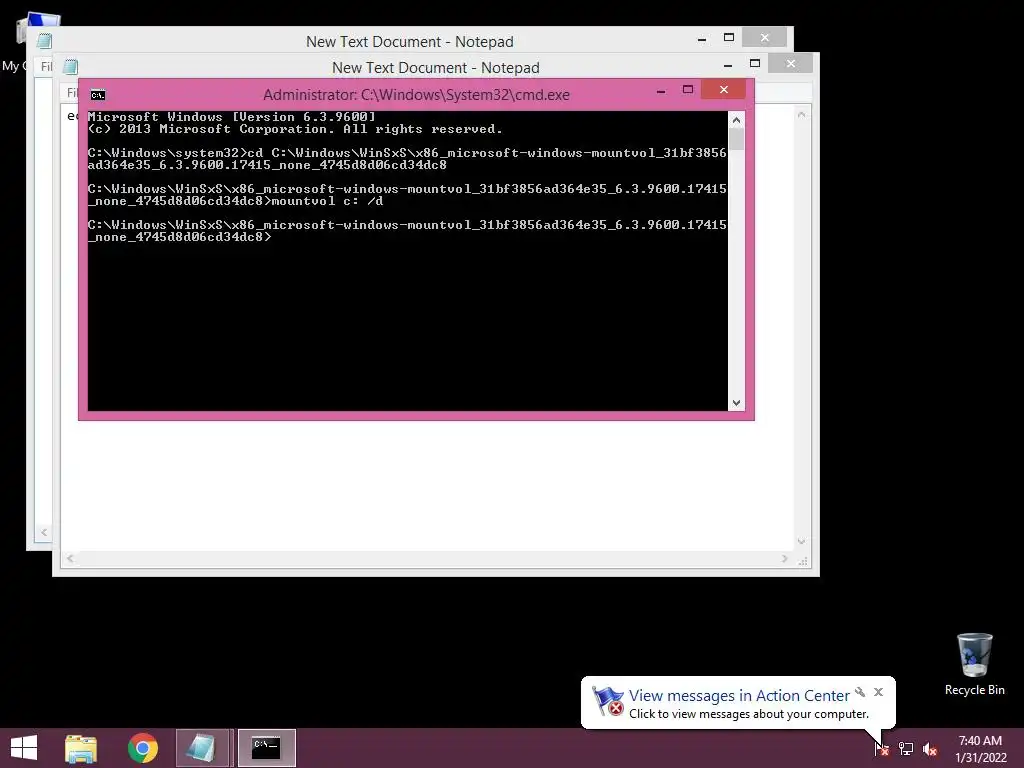This screenshot has height=768, width=1024.
Task: Click the cmd.exe vertical scrollbar thumb
Action: coord(737,139)
